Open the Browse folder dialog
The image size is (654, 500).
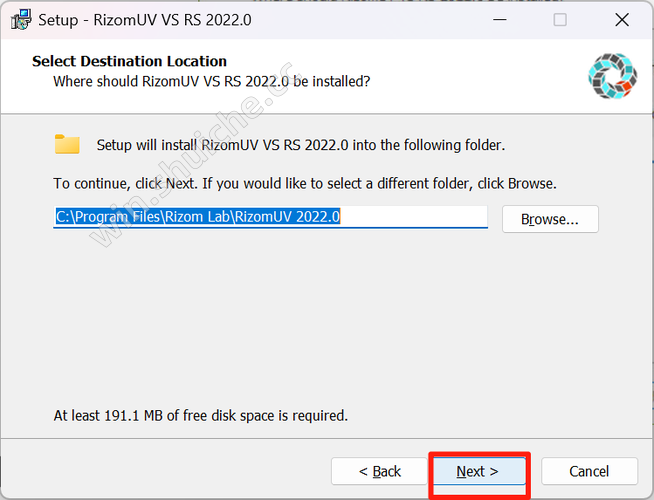pyautogui.click(x=550, y=219)
